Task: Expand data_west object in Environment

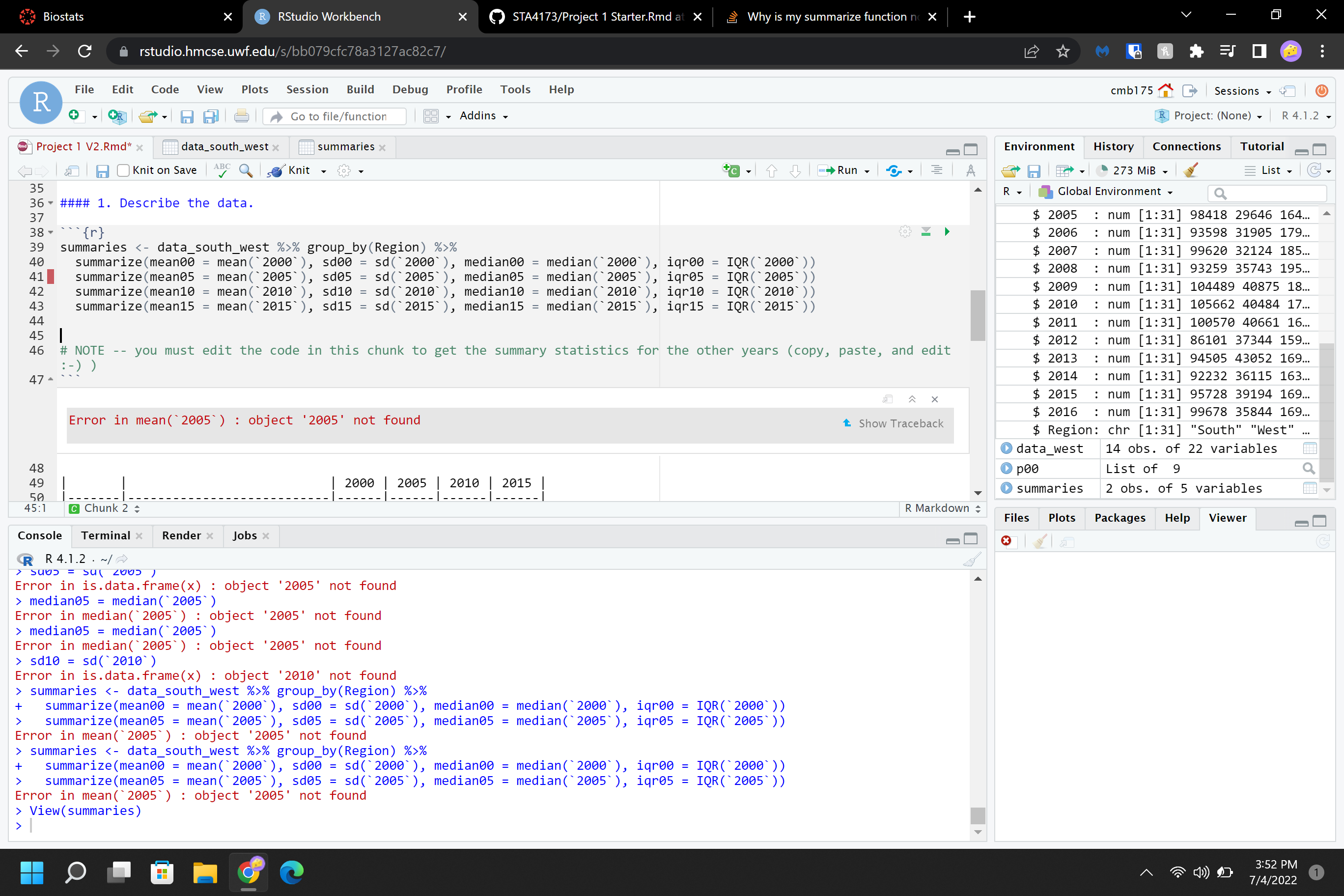Action: [x=1007, y=448]
